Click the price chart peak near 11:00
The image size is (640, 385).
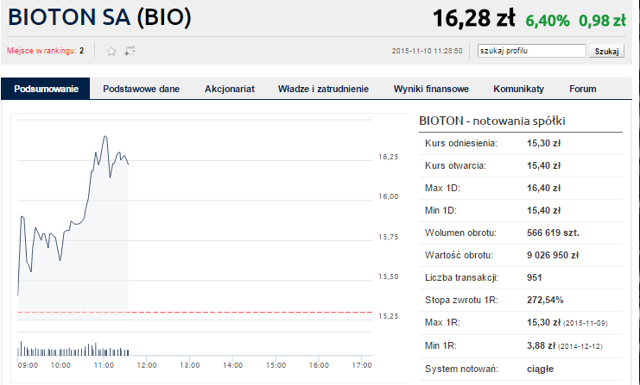[x=105, y=137]
